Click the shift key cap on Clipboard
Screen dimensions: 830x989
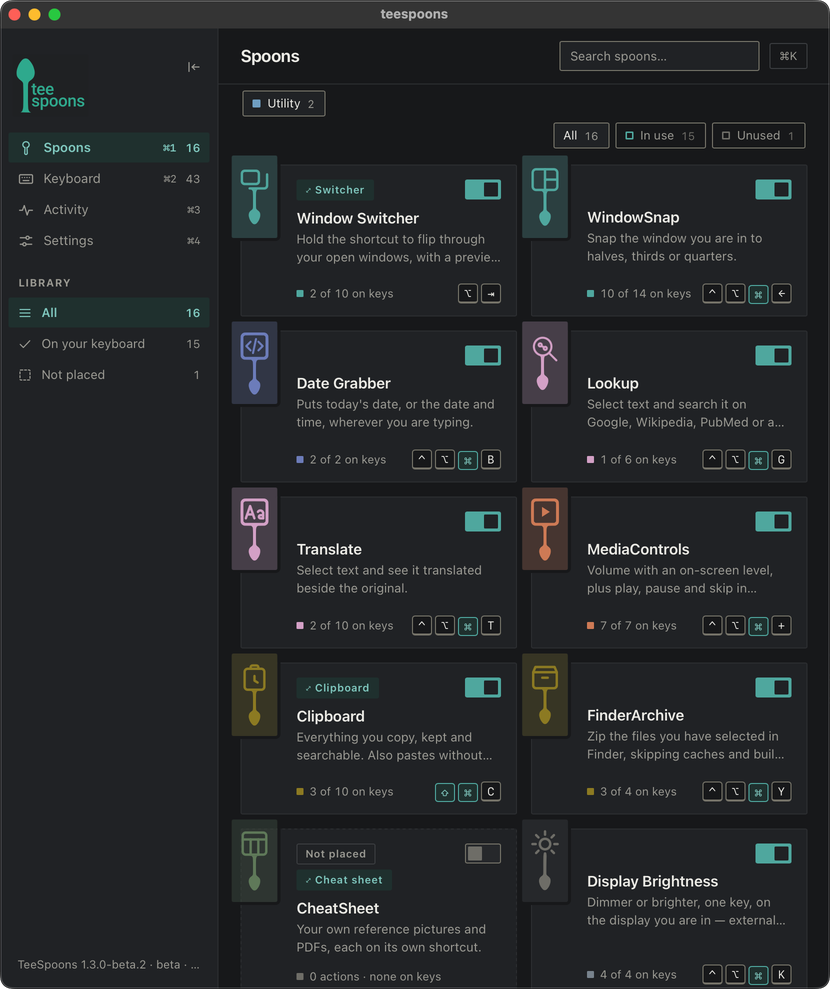click(x=445, y=792)
